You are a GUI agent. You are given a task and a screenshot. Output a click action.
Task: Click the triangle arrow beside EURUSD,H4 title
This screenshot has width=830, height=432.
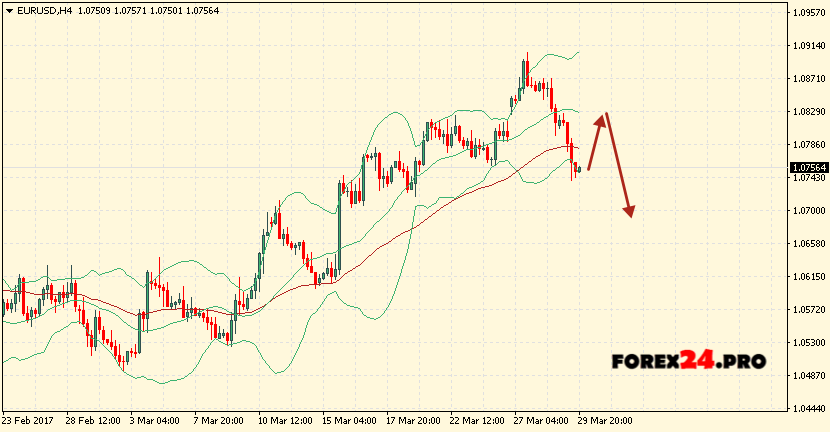(9, 11)
